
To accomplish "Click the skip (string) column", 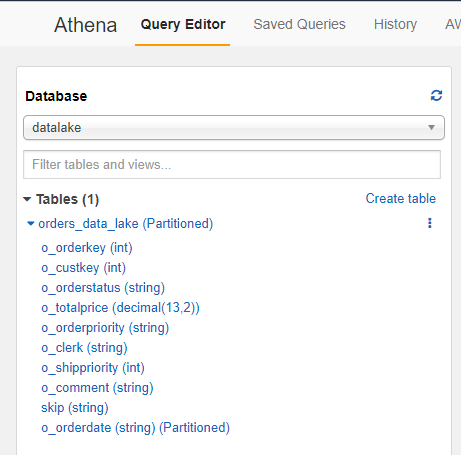I will click(x=75, y=408).
